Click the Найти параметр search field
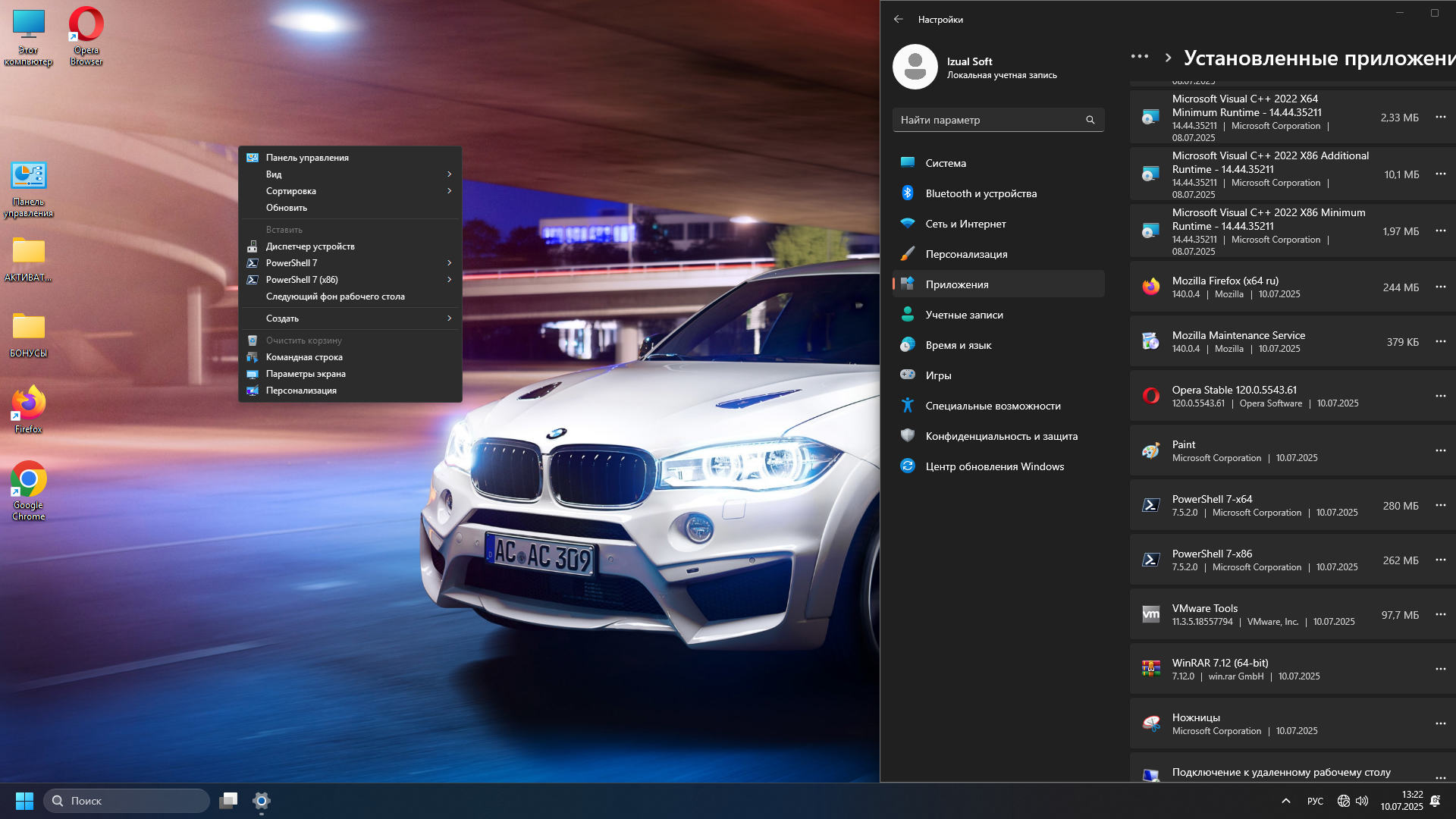Viewport: 1456px width, 819px height. click(998, 120)
